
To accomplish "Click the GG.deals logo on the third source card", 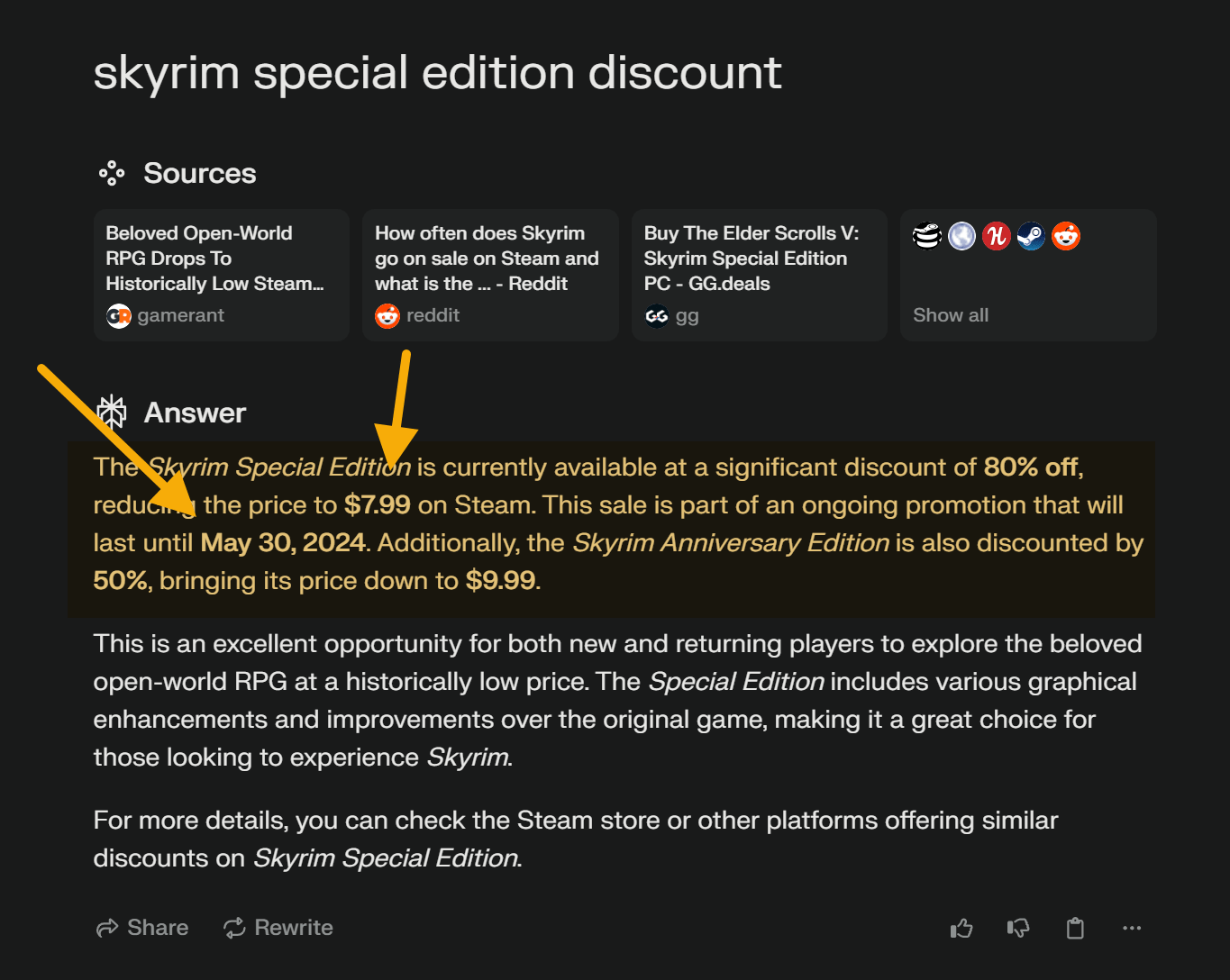I will 657,315.
